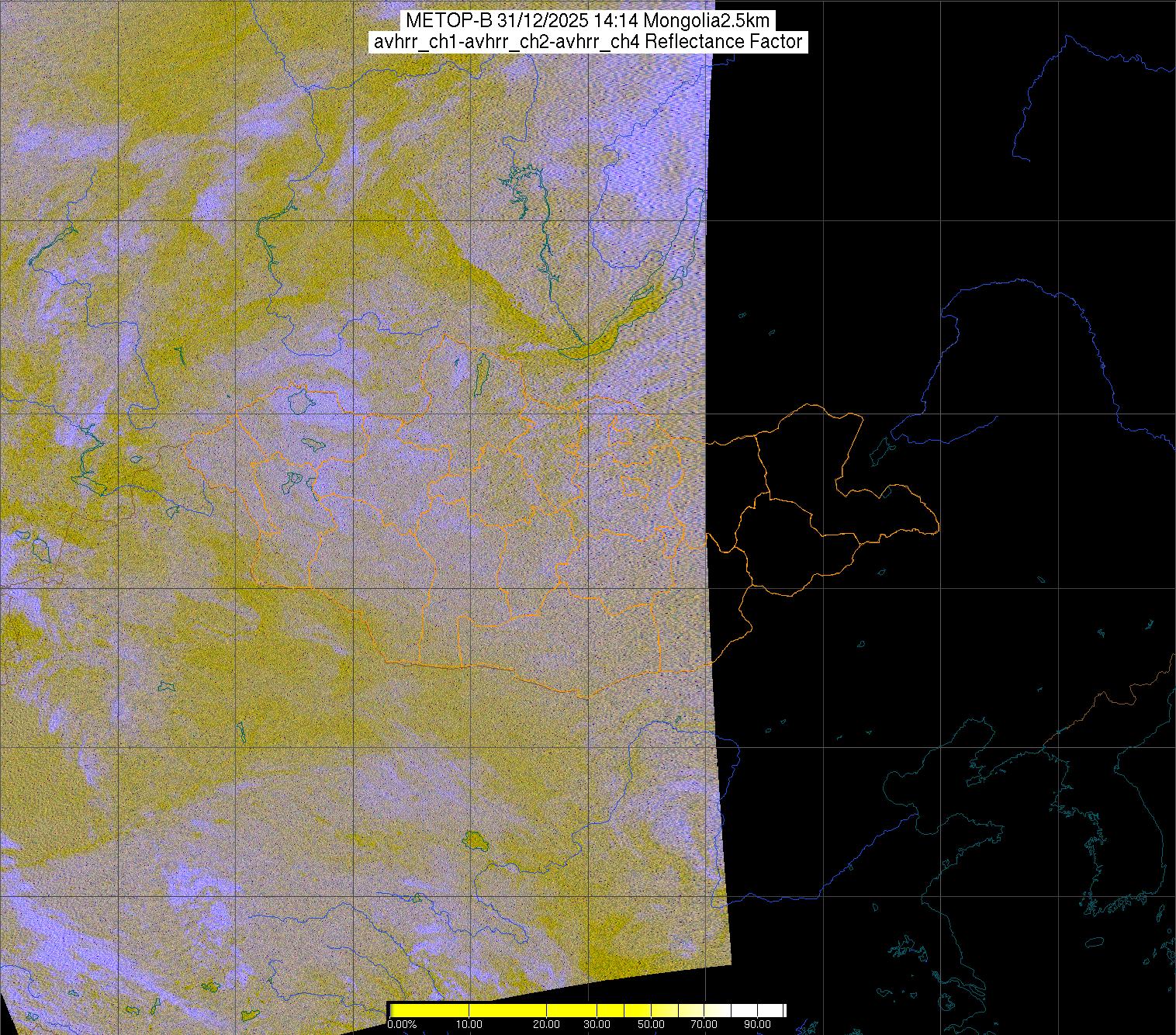Click the green-filled lake near the bottom center
Image resolution: width=1176 pixels, height=1035 pixels.
coord(472,839)
